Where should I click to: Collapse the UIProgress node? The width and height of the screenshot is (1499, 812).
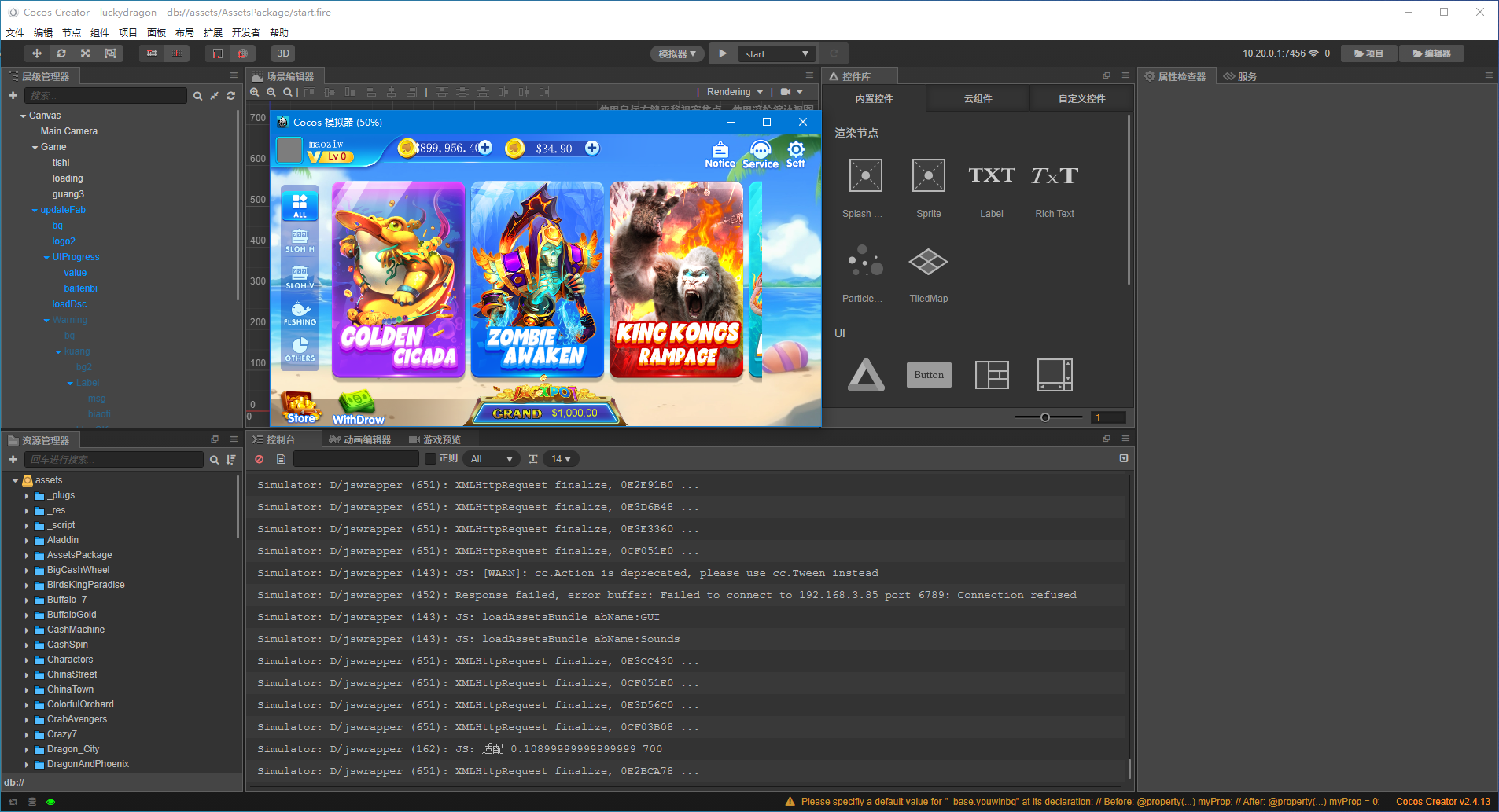[x=46, y=257]
